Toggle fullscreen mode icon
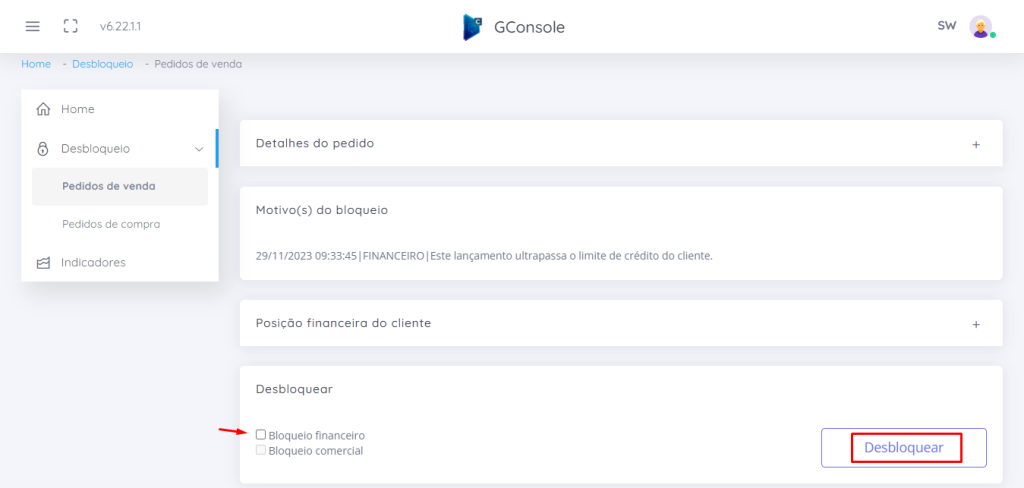This screenshot has height=488, width=1024. tap(71, 27)
